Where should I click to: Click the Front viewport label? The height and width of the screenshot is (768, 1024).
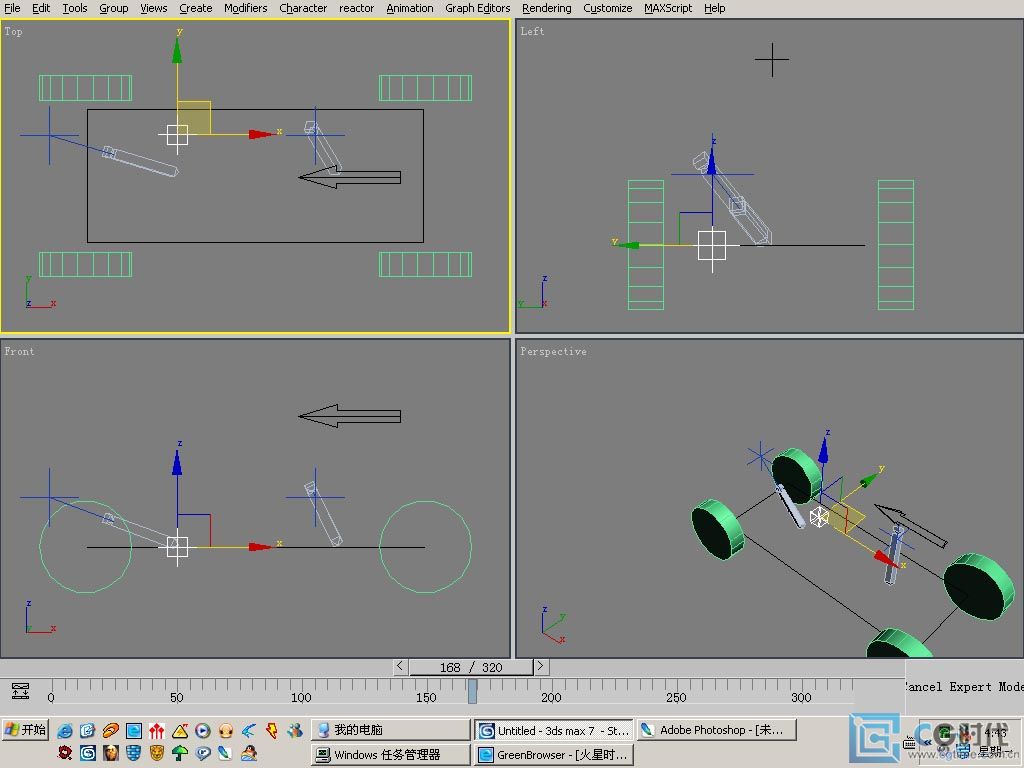19,351
